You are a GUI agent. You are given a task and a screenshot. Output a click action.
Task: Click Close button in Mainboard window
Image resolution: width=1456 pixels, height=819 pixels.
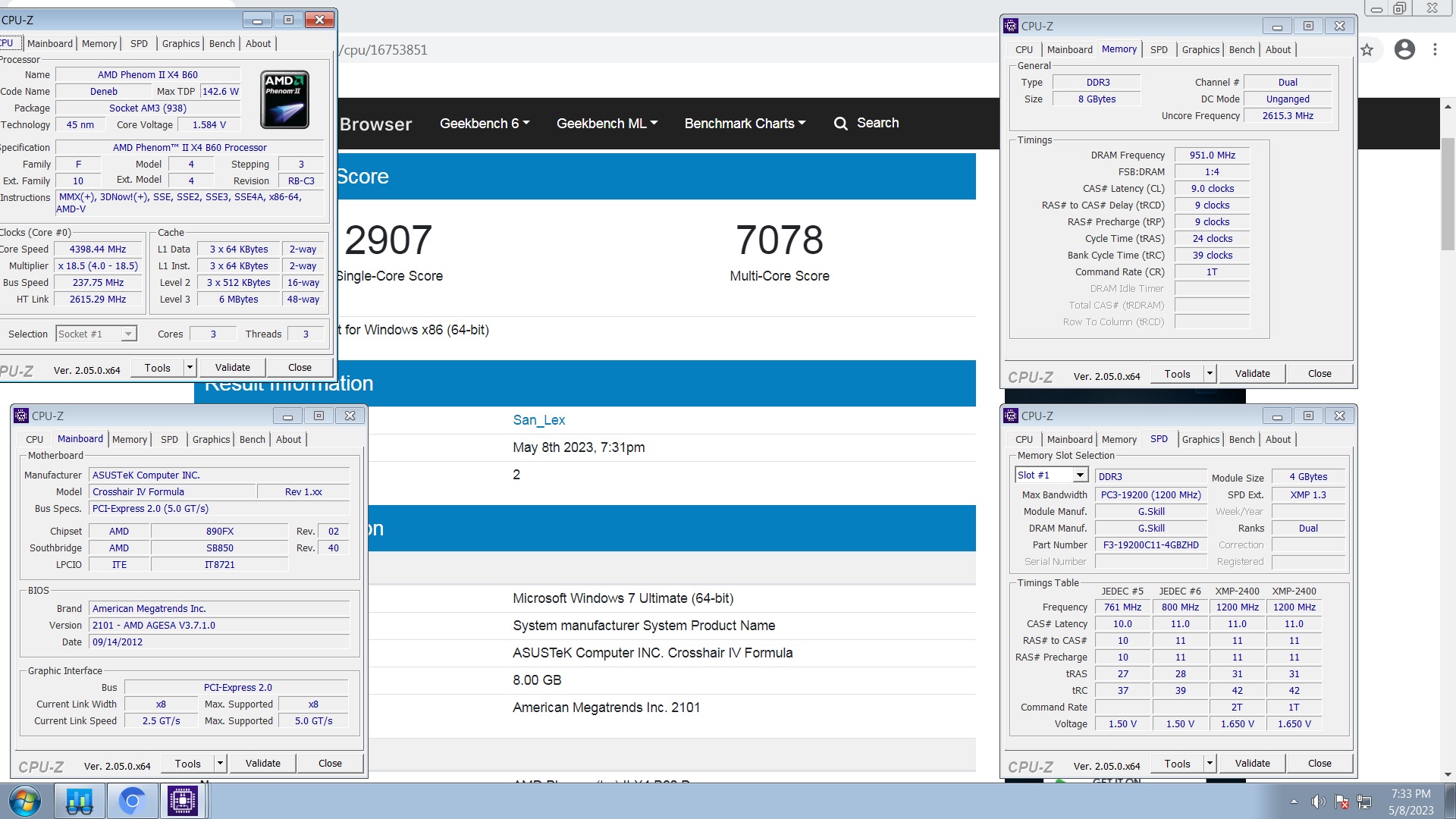[330, 764]
